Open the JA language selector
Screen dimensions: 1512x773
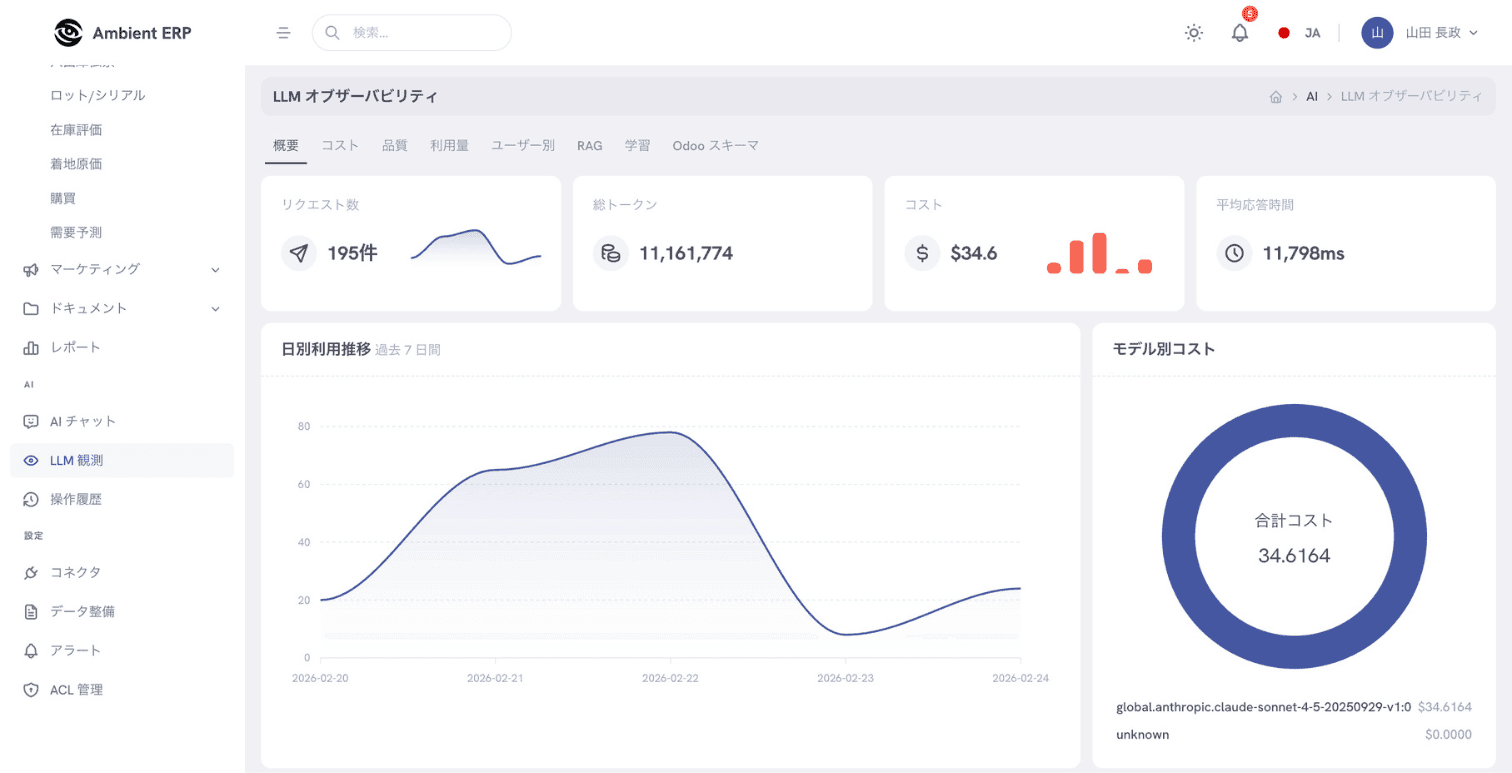pos(1300,33)
